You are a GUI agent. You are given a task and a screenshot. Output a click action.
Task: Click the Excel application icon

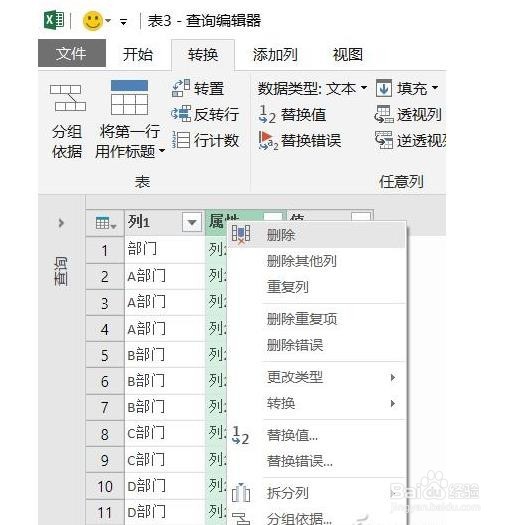[x=54, y=20]
